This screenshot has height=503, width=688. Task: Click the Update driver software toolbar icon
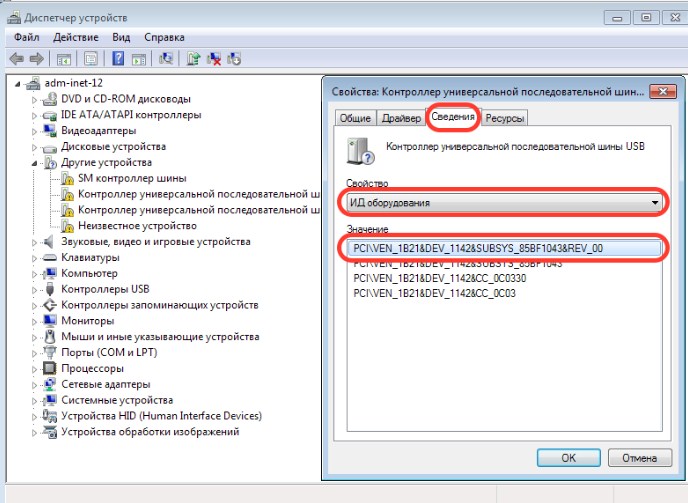coord(193,58)
